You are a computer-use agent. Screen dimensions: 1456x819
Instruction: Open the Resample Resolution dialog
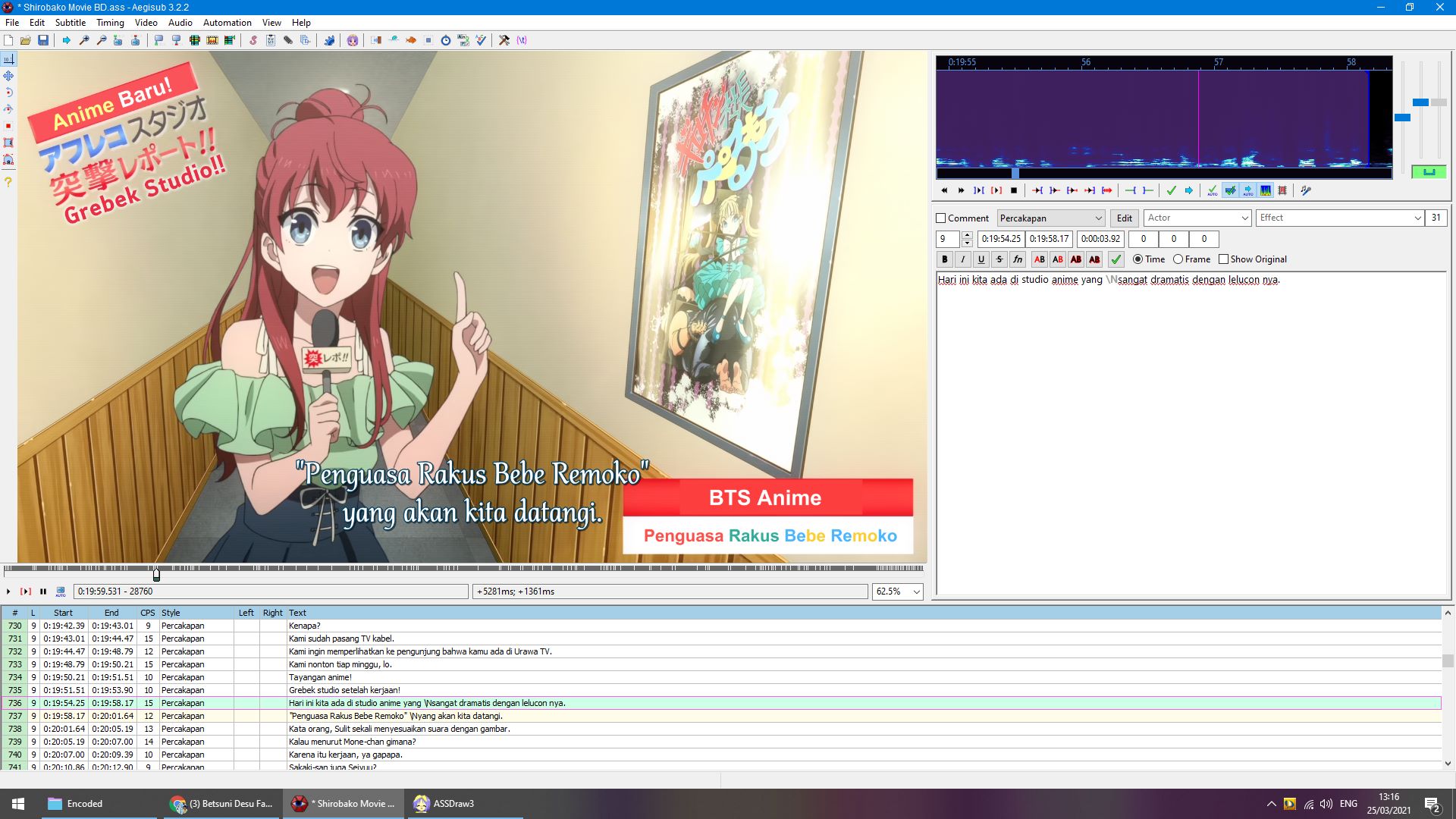(x=428, y=40)
